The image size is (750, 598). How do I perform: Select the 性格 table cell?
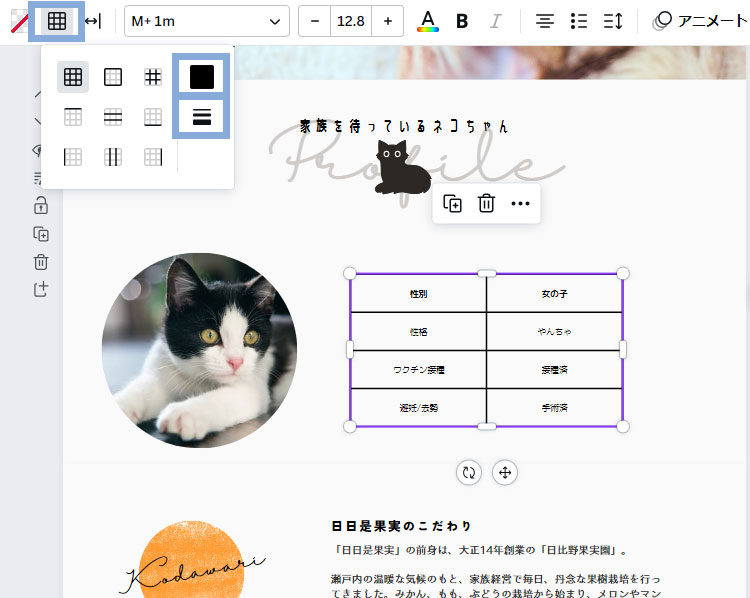[x=418, y=332]
